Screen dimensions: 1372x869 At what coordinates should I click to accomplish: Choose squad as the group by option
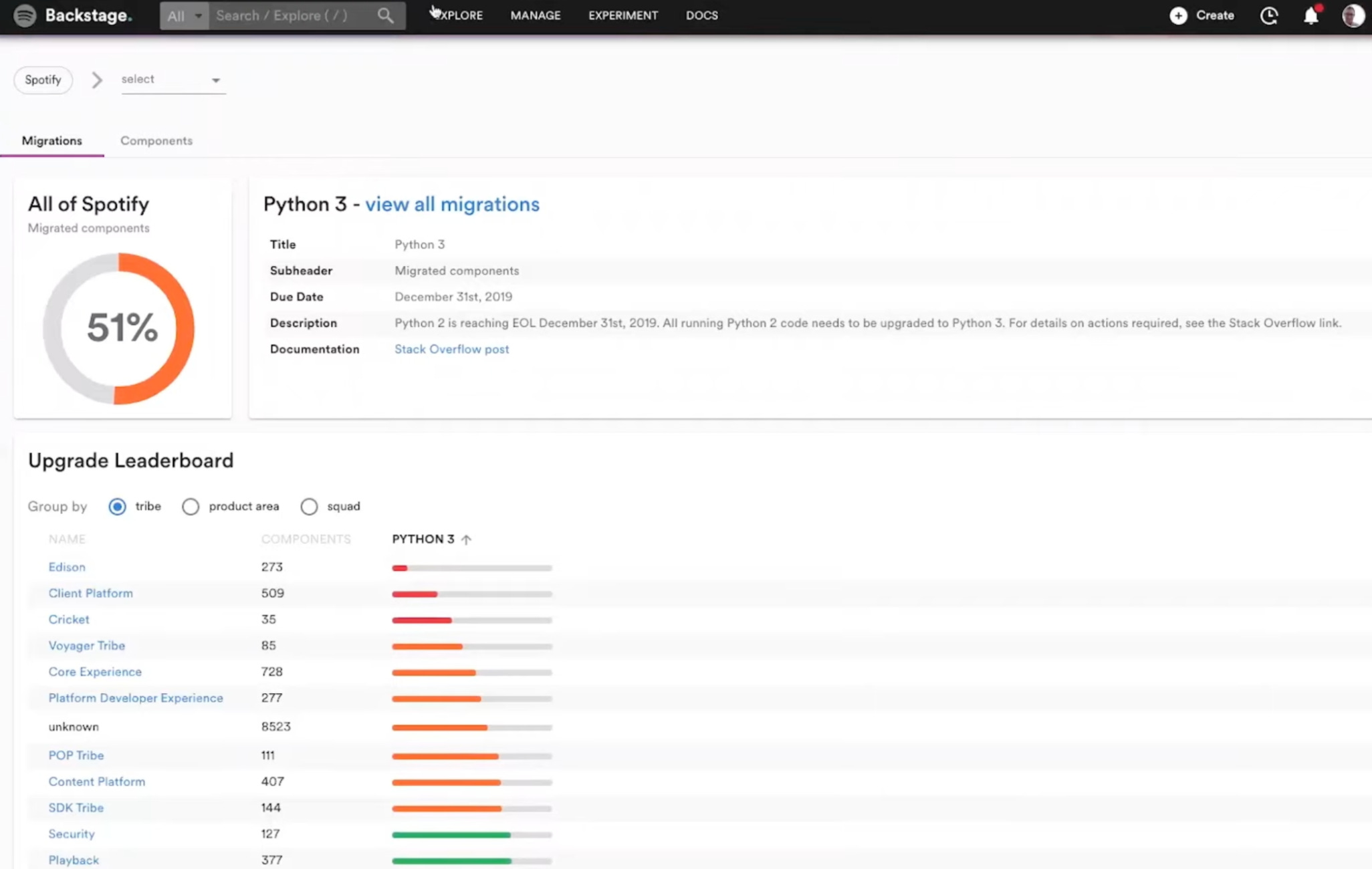click(309, 507)
